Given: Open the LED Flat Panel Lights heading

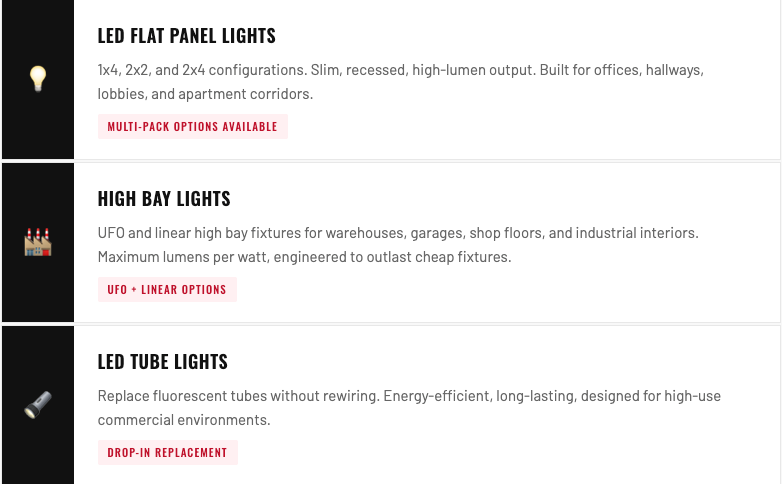Looking at the screenshot, I should 187,35.
